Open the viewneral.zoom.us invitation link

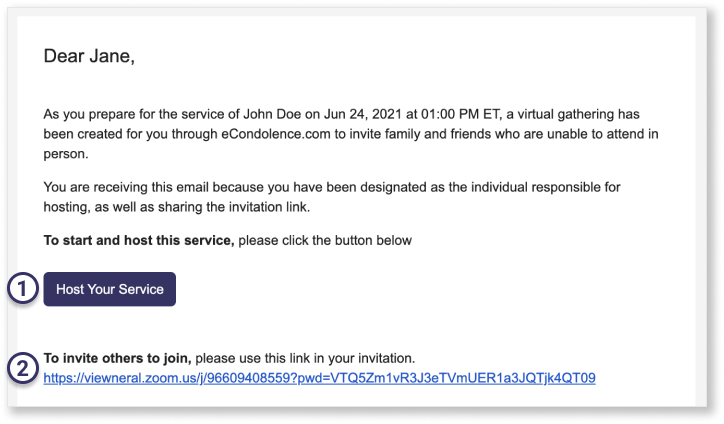tap(320, 378)
